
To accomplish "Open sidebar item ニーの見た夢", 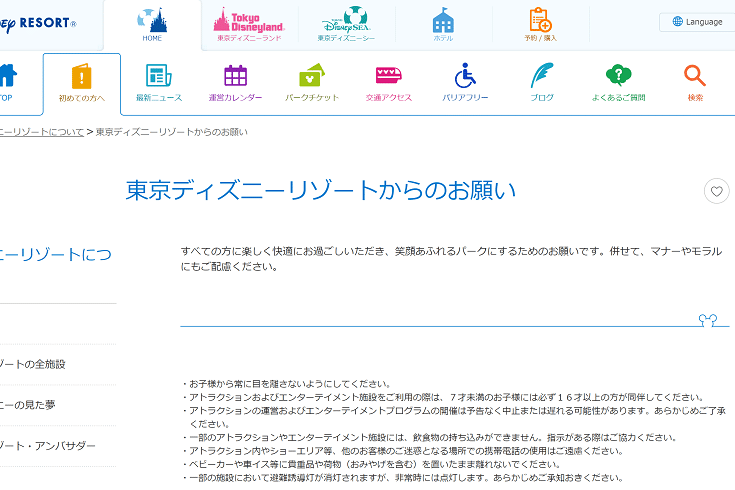I will coord(27,405).
